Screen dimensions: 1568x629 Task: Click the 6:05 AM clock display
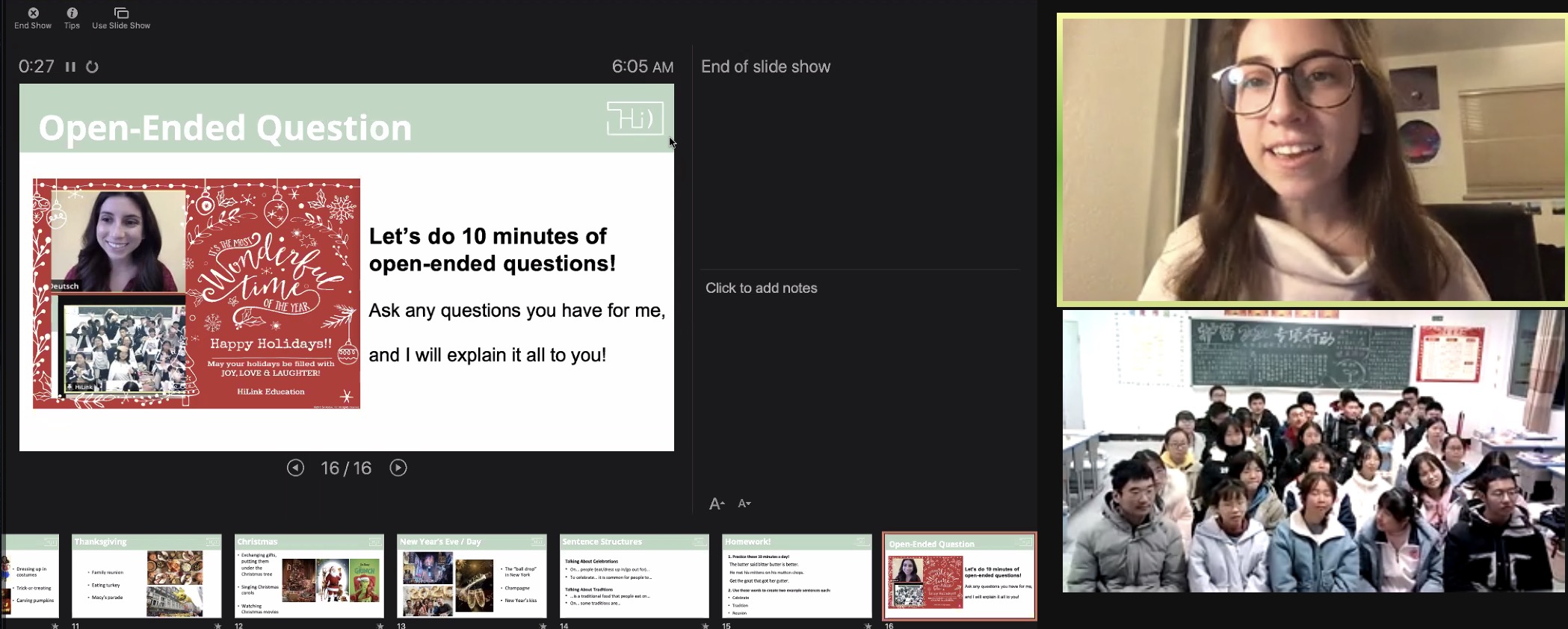[643, 66]
